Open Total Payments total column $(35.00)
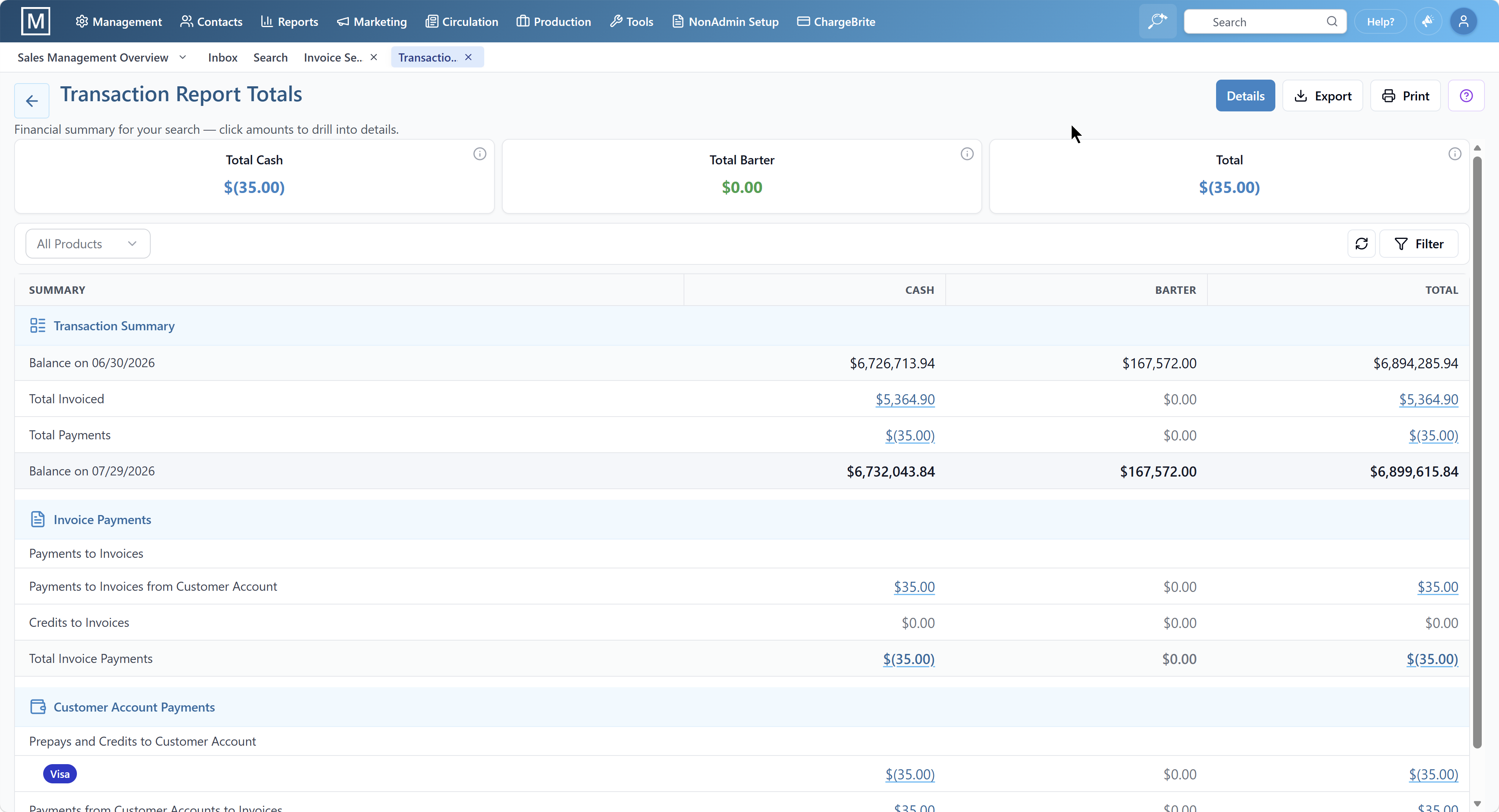 (1433, 436)
